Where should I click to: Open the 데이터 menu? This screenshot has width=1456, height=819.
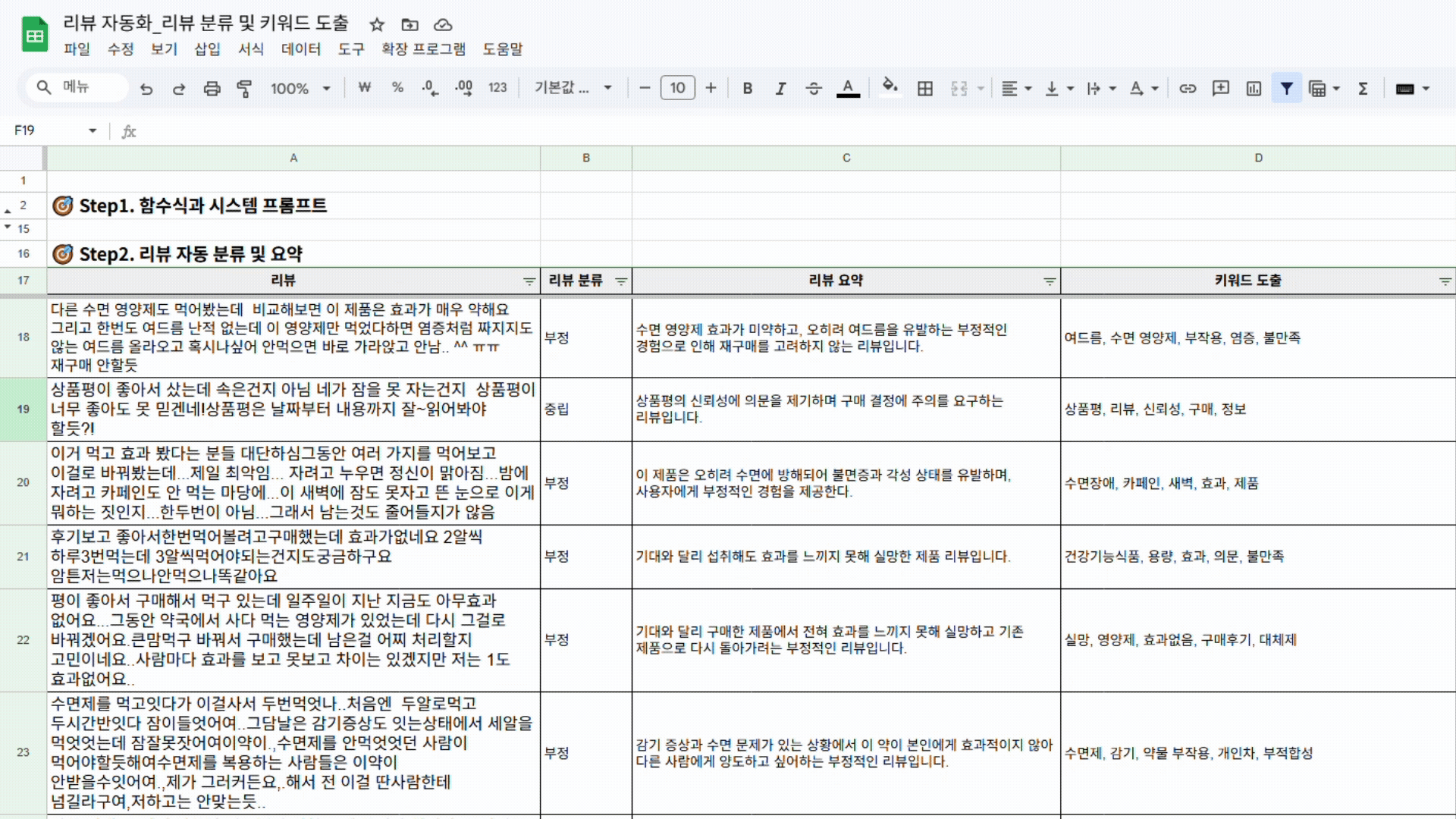click(x=301, y=49)
